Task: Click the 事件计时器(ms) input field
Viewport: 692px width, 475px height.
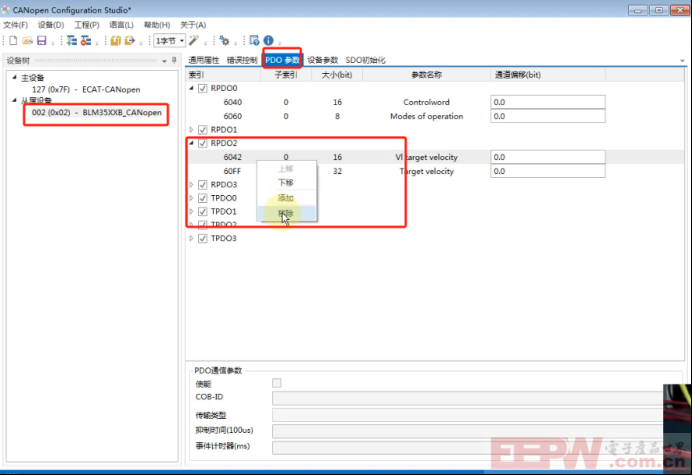Action: [x=468, y=447]
